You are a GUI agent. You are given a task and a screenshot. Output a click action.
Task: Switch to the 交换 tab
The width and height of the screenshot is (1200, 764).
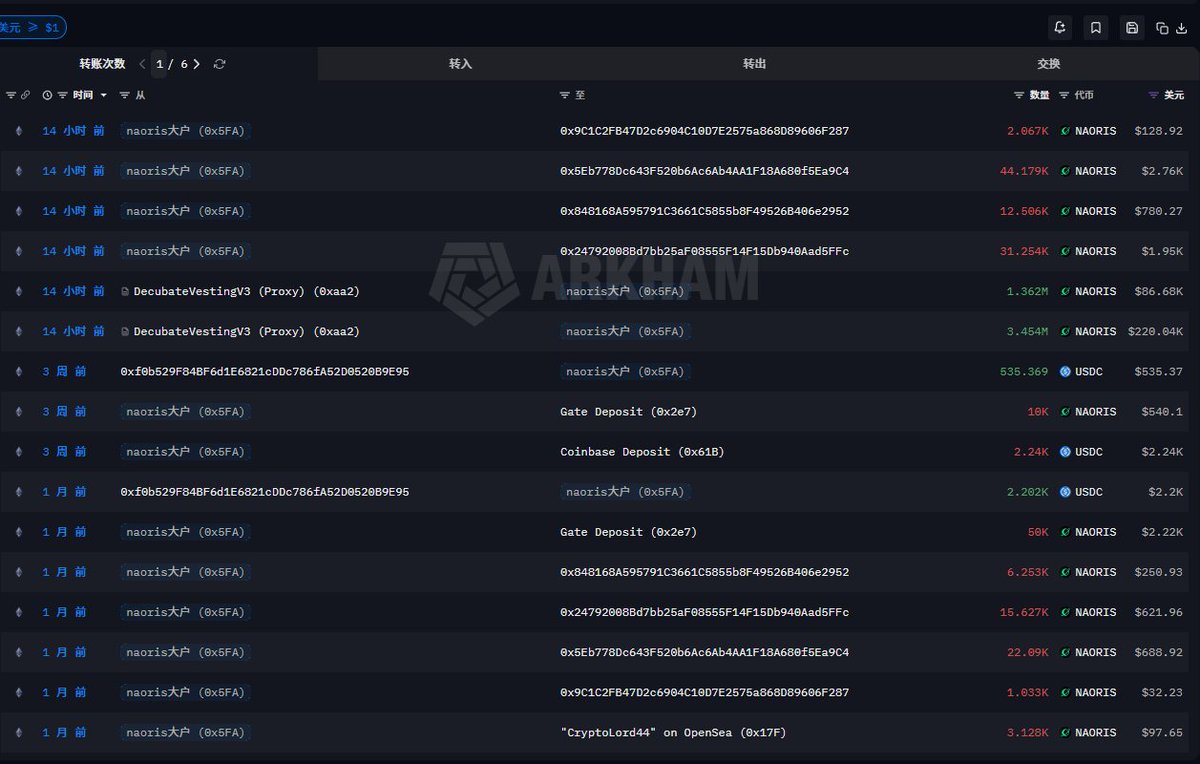tap(1048, 64)
